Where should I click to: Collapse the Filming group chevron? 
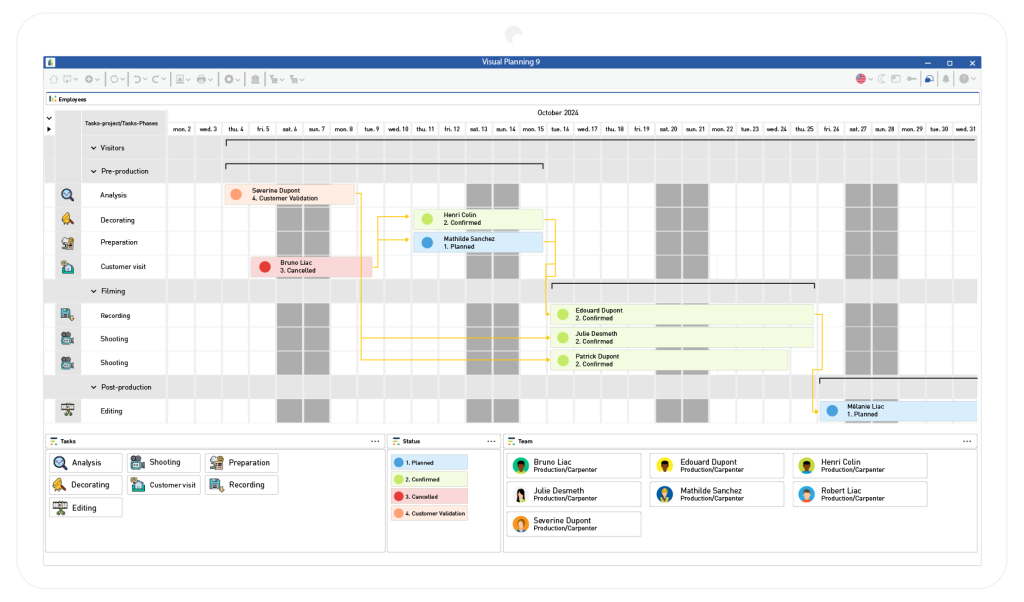pos(93,291)
